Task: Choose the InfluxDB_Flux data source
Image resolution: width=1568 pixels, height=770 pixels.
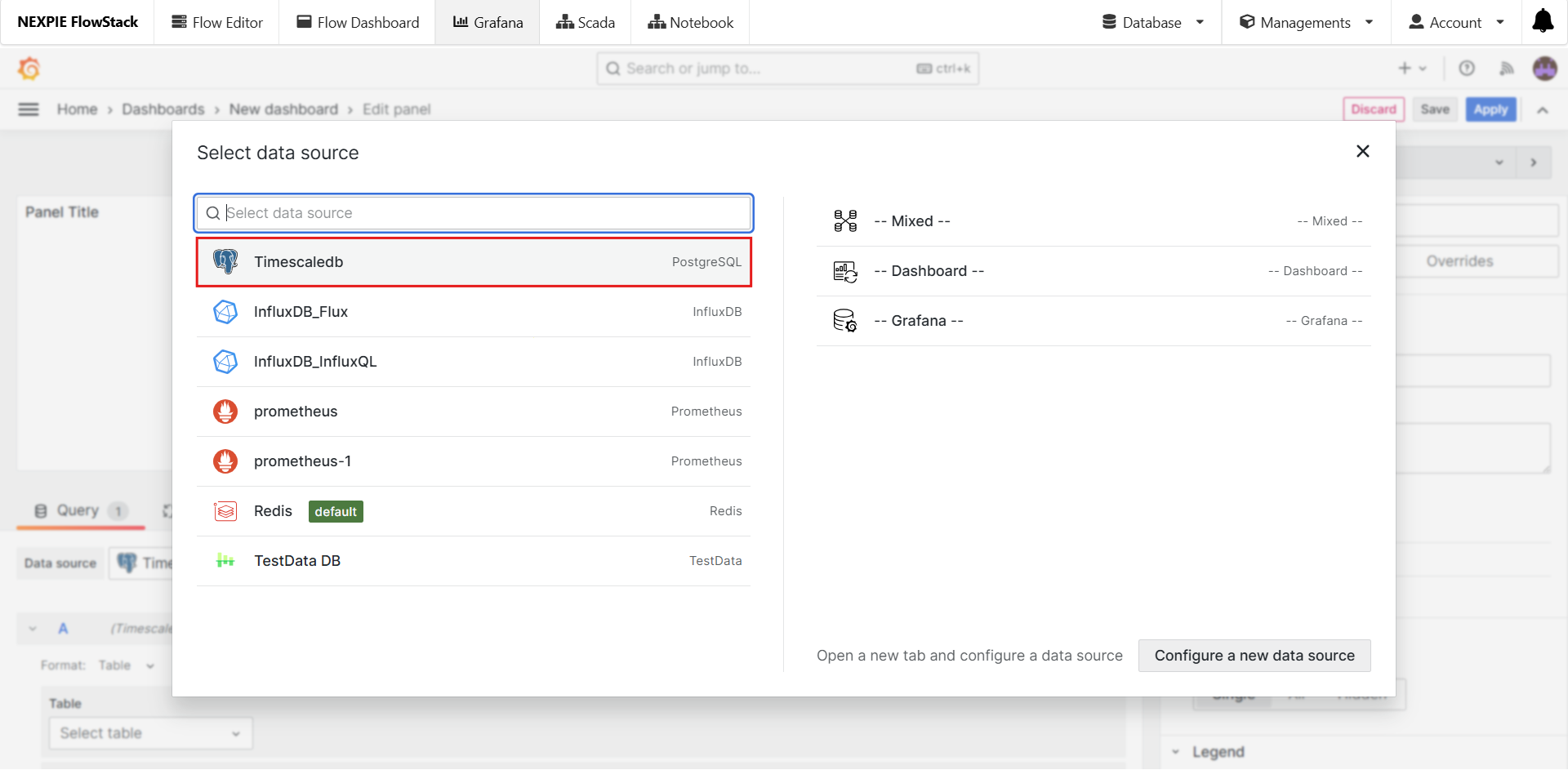Action: [474, 312]
